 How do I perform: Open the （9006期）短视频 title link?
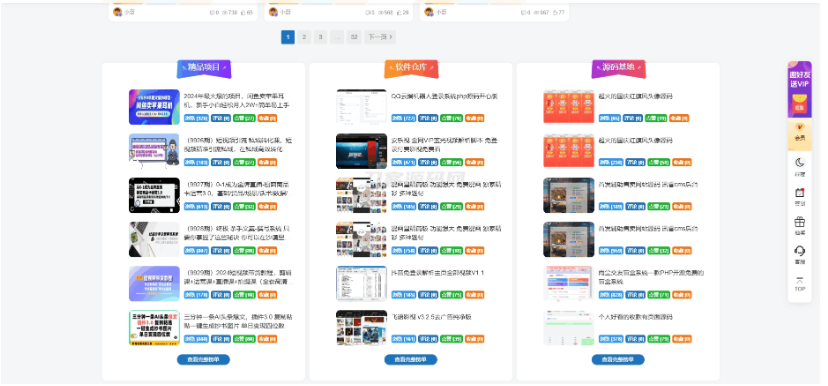pos(238,145)
